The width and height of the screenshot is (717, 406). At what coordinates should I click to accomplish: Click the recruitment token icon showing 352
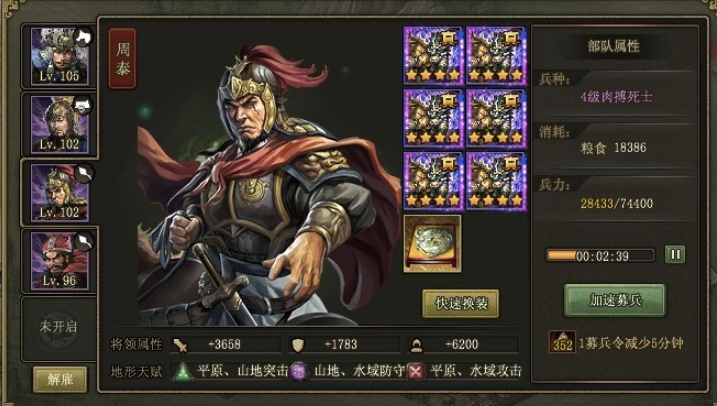pos(562,342)
